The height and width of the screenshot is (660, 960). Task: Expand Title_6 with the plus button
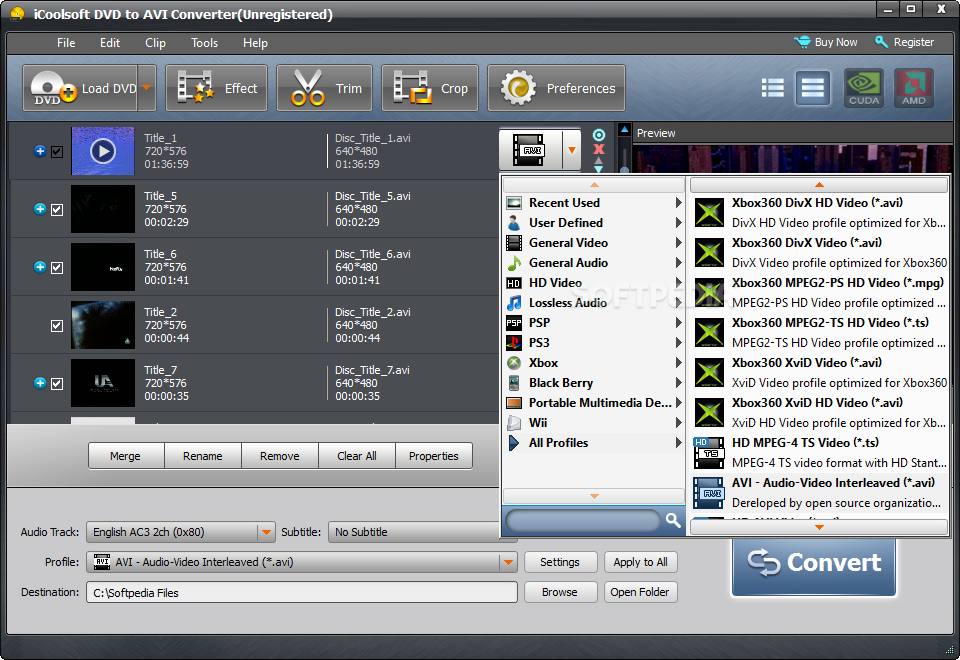[40, 267]
